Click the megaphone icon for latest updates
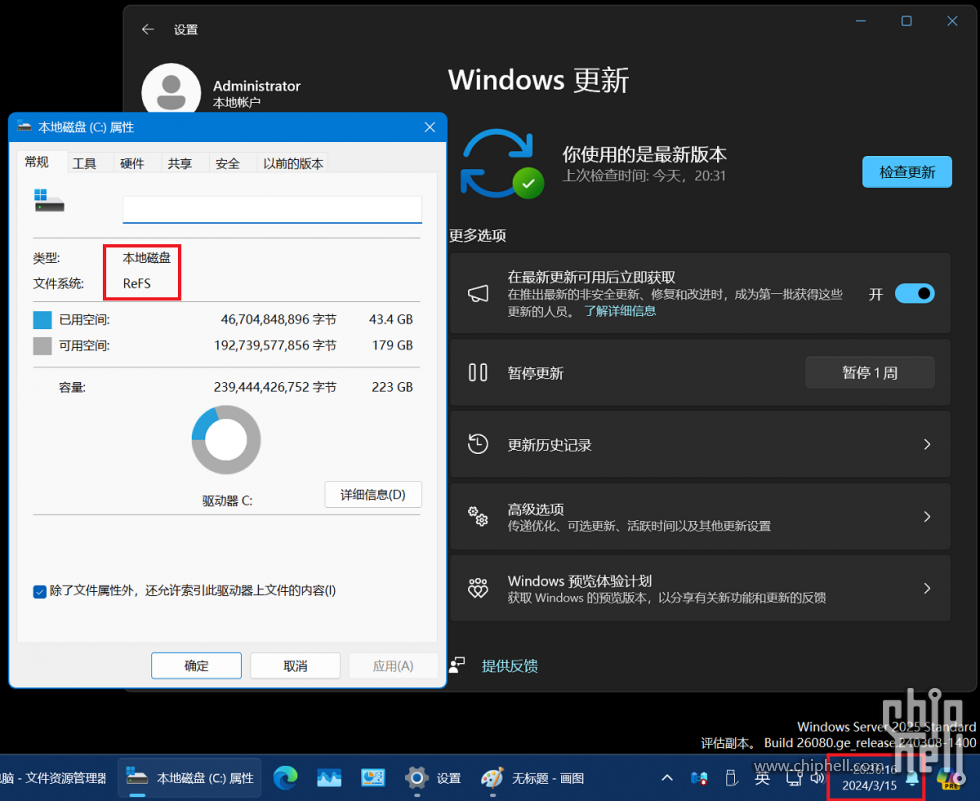 click(478, 294)
